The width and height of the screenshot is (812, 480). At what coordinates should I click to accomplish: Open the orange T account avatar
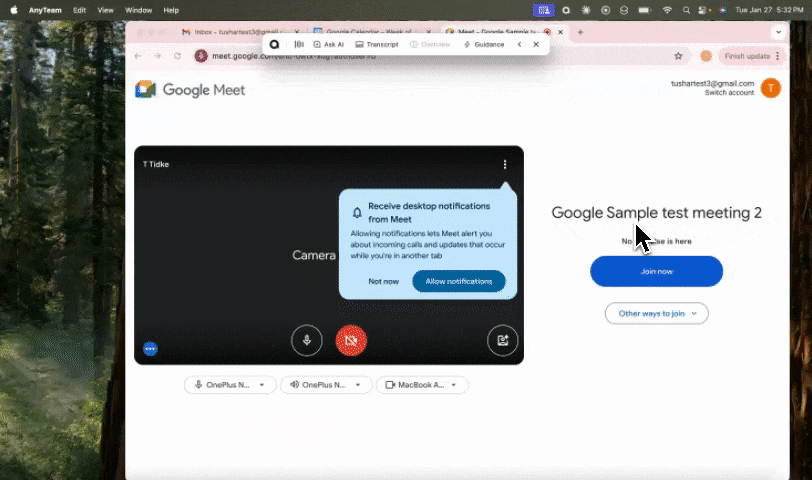(771, 88)
